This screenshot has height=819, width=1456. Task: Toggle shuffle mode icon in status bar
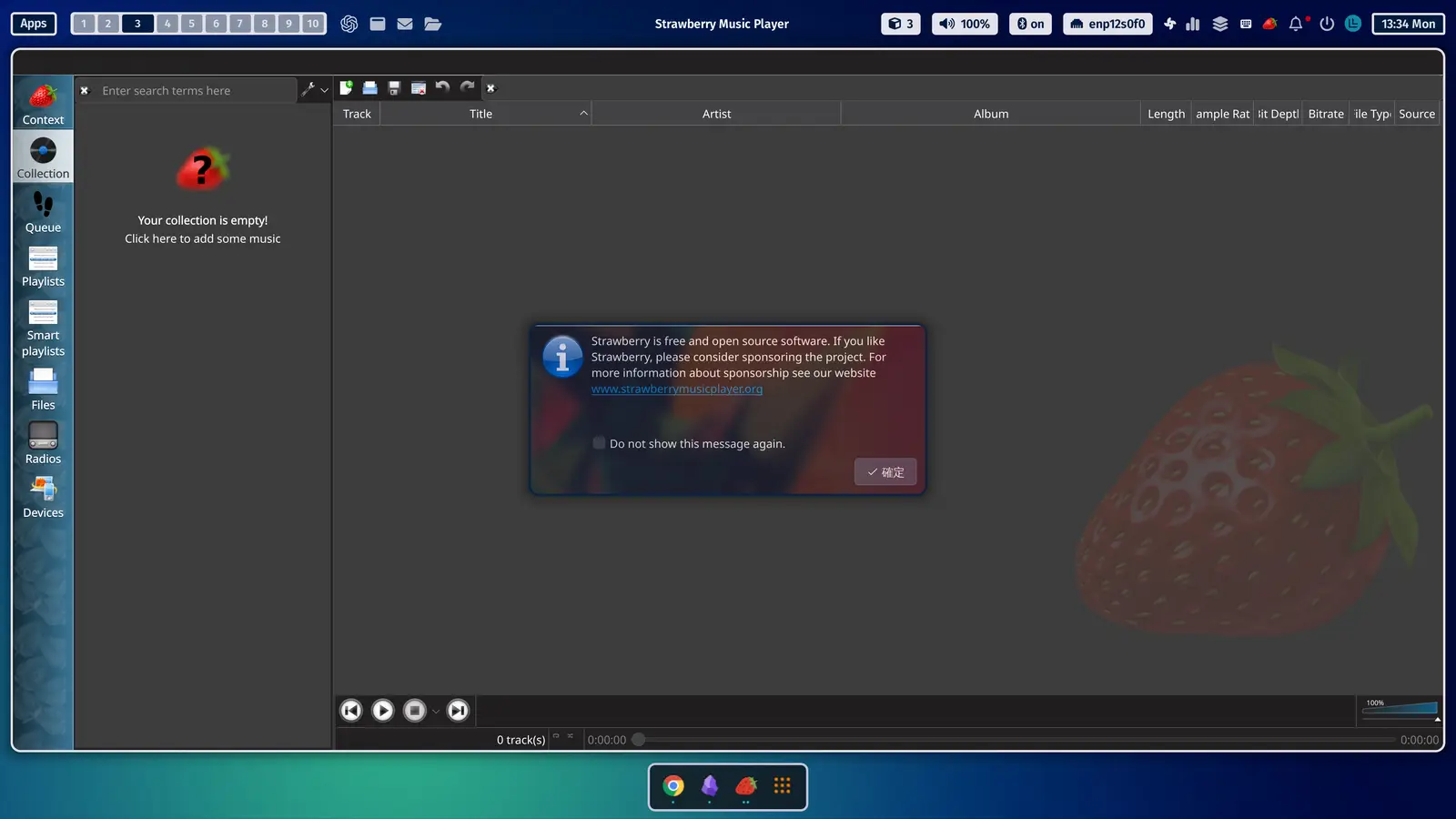pos(571,736)
